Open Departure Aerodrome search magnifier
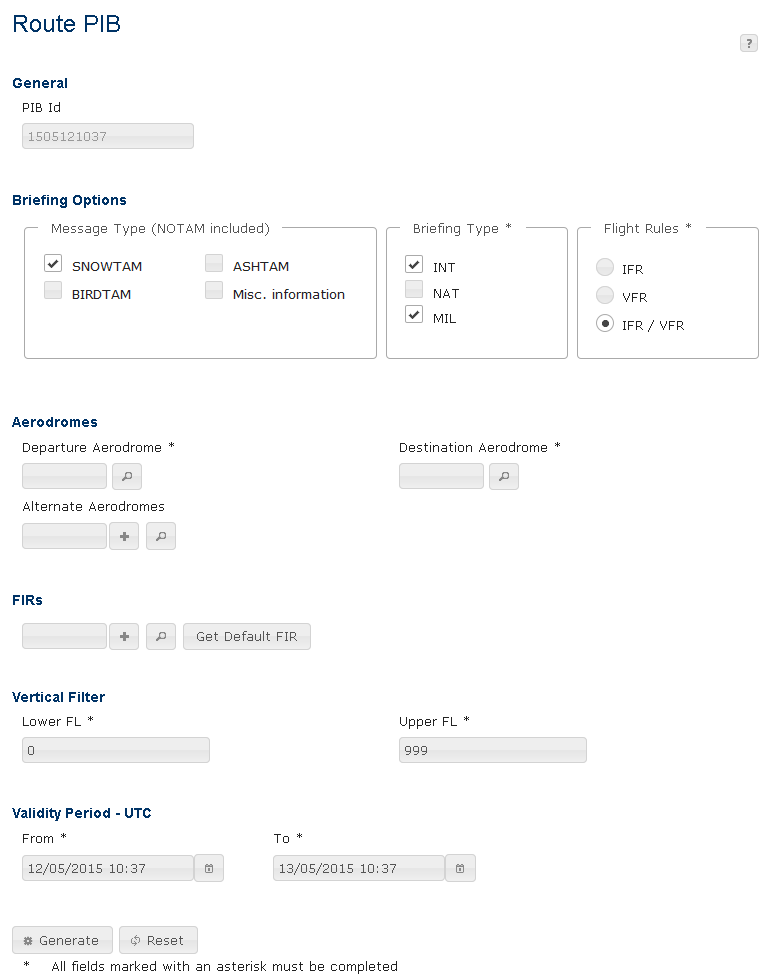Viewport: 774px width, 977px height. 126,477
